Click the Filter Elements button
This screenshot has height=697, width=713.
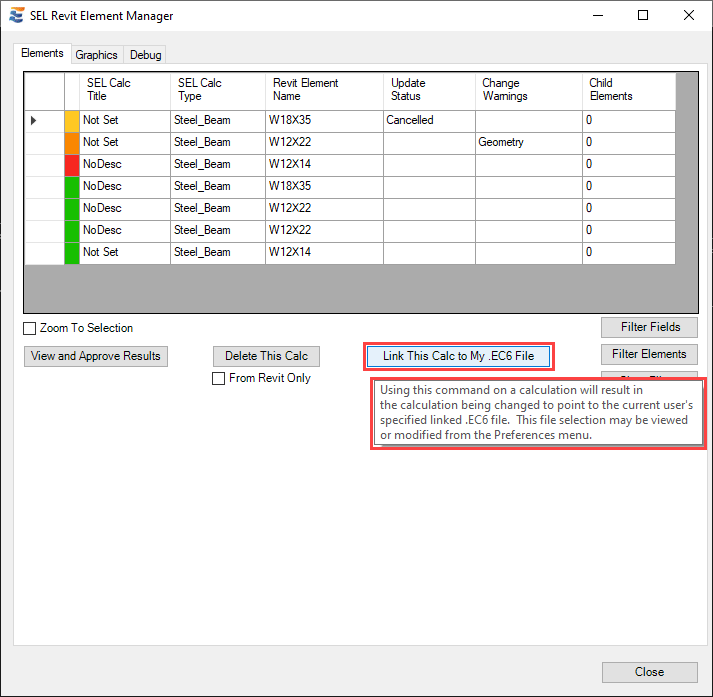coord(648,354)
